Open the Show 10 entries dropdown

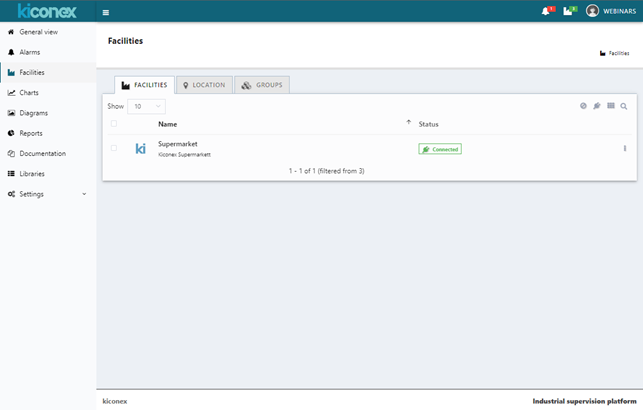click(146, 106)
